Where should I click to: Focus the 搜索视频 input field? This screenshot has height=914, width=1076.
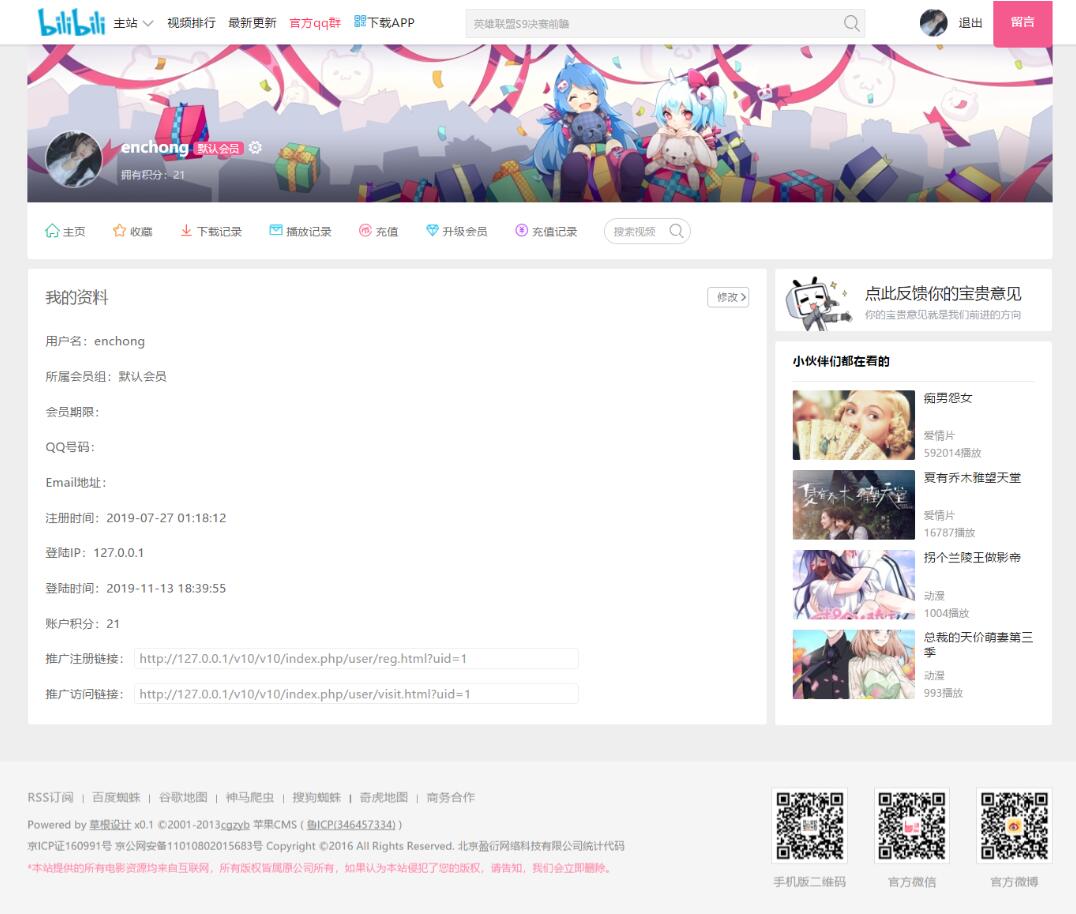click(x=637, y=231)
